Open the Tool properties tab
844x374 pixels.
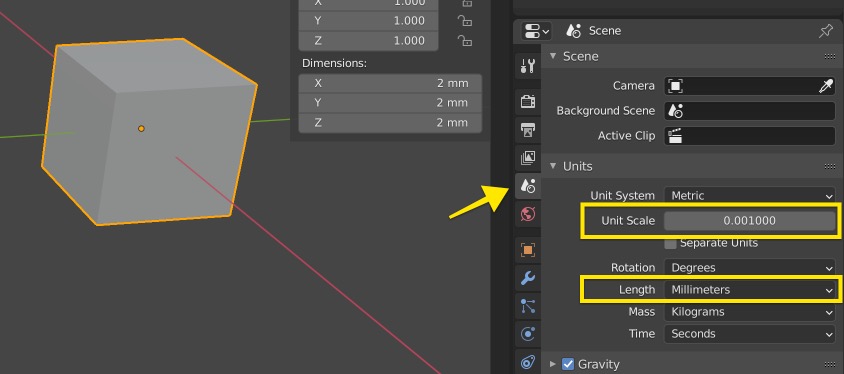pyautogui.click(x=528, y=66)
